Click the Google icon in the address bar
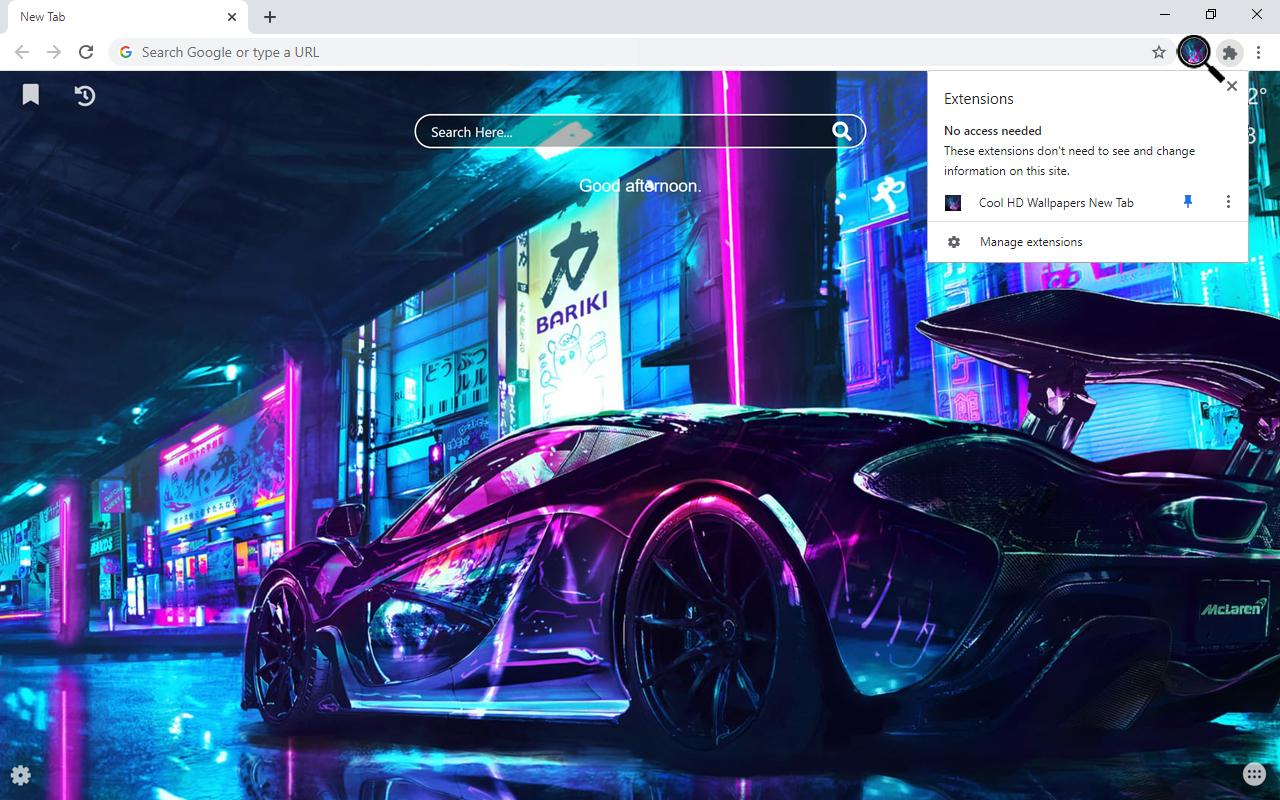 pos(126,52)
